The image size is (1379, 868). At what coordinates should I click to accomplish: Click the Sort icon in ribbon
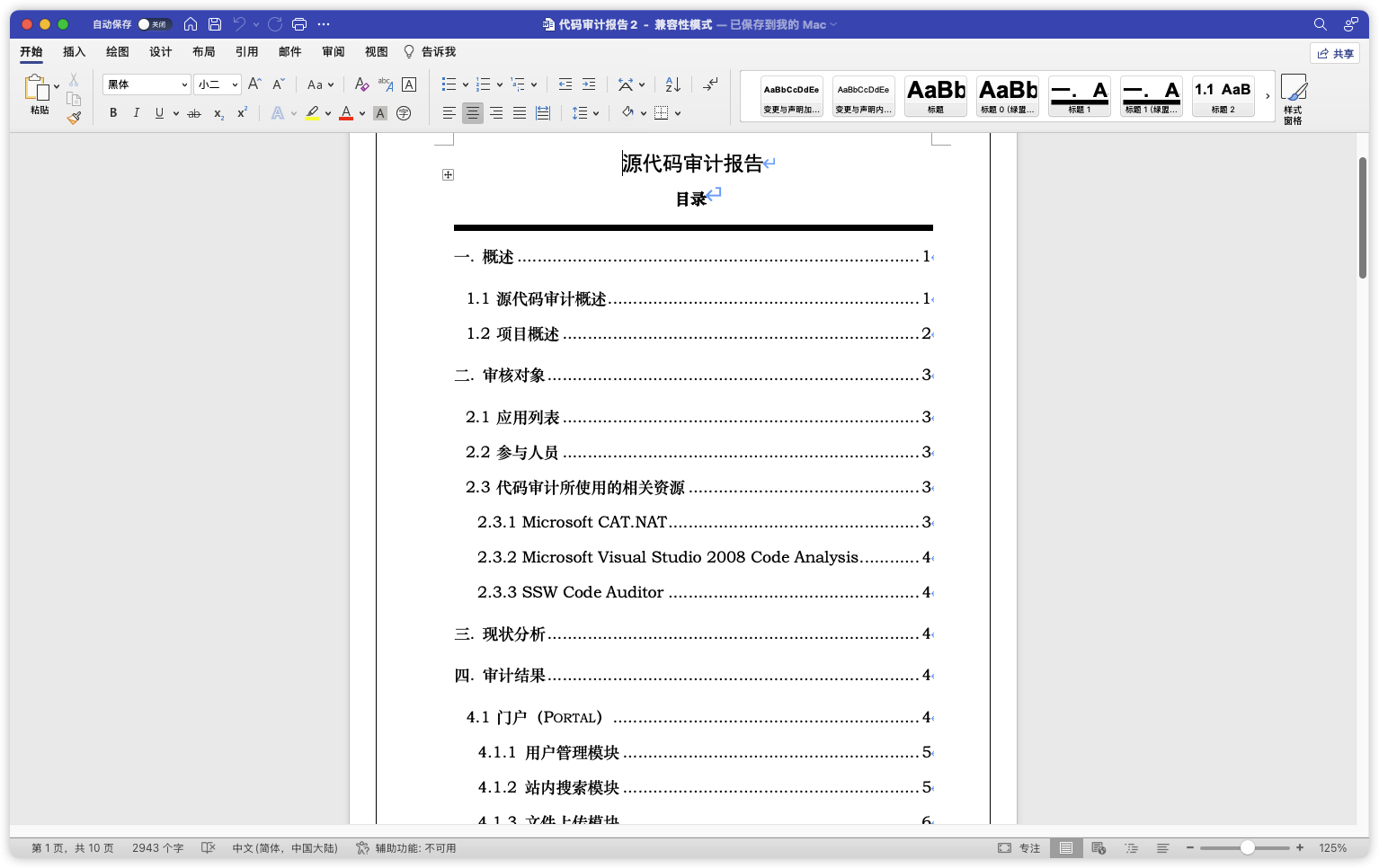pos(672,84)
